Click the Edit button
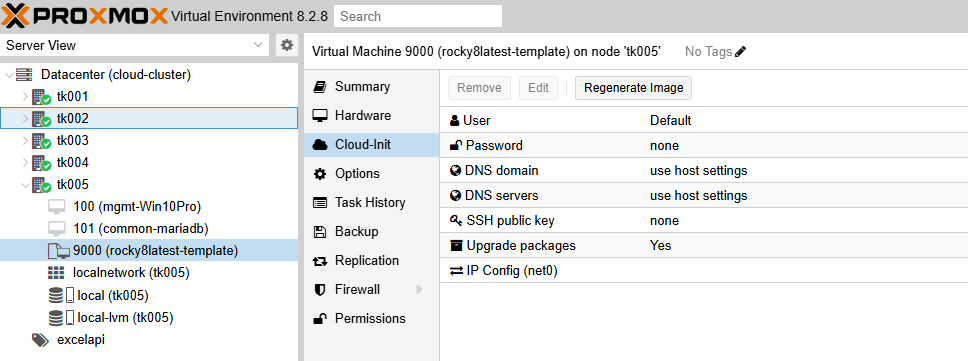968x361 pixels. pos(538,88)
